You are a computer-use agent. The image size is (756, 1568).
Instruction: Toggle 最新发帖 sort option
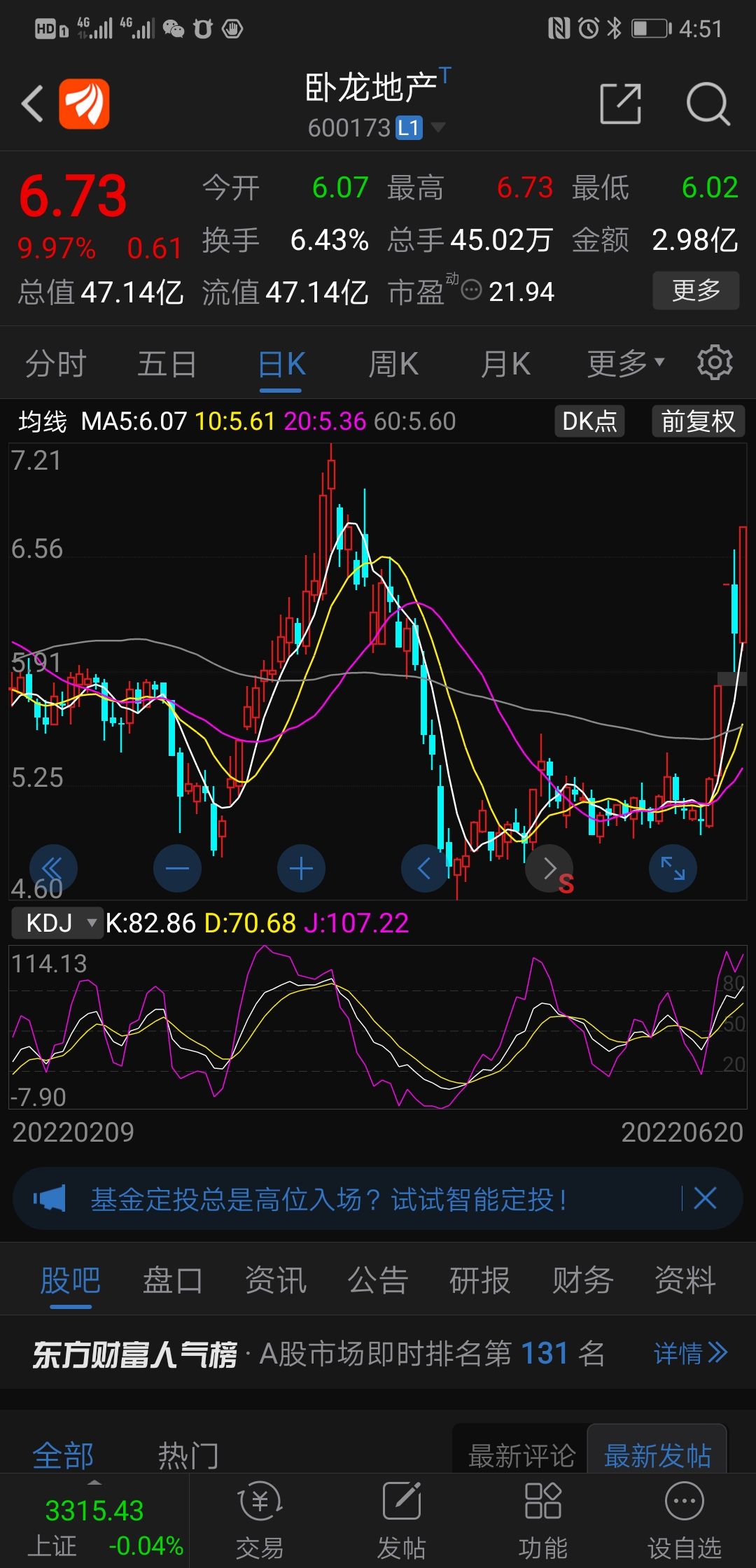(657, 1456)
